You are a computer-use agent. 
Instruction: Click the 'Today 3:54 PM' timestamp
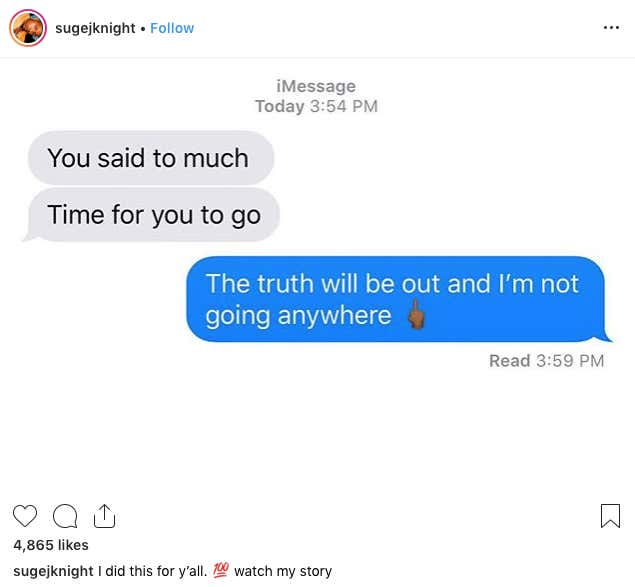click(x=316, y=106)
